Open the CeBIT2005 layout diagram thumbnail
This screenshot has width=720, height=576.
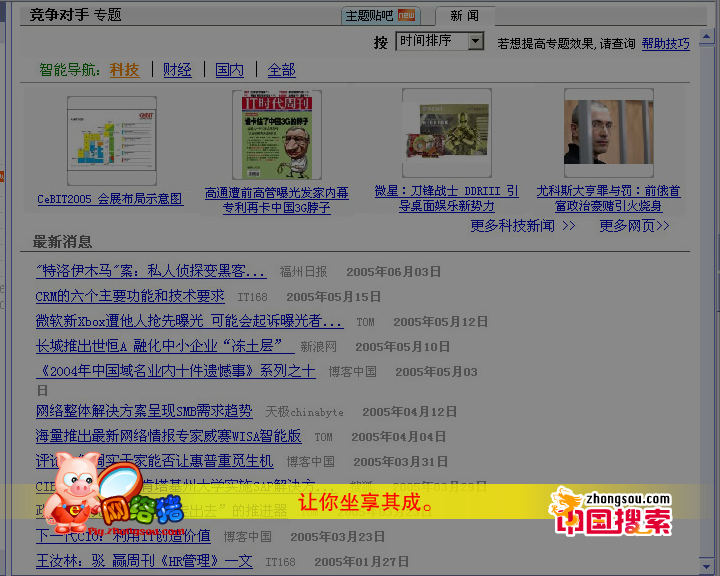[x=112, y=141]
